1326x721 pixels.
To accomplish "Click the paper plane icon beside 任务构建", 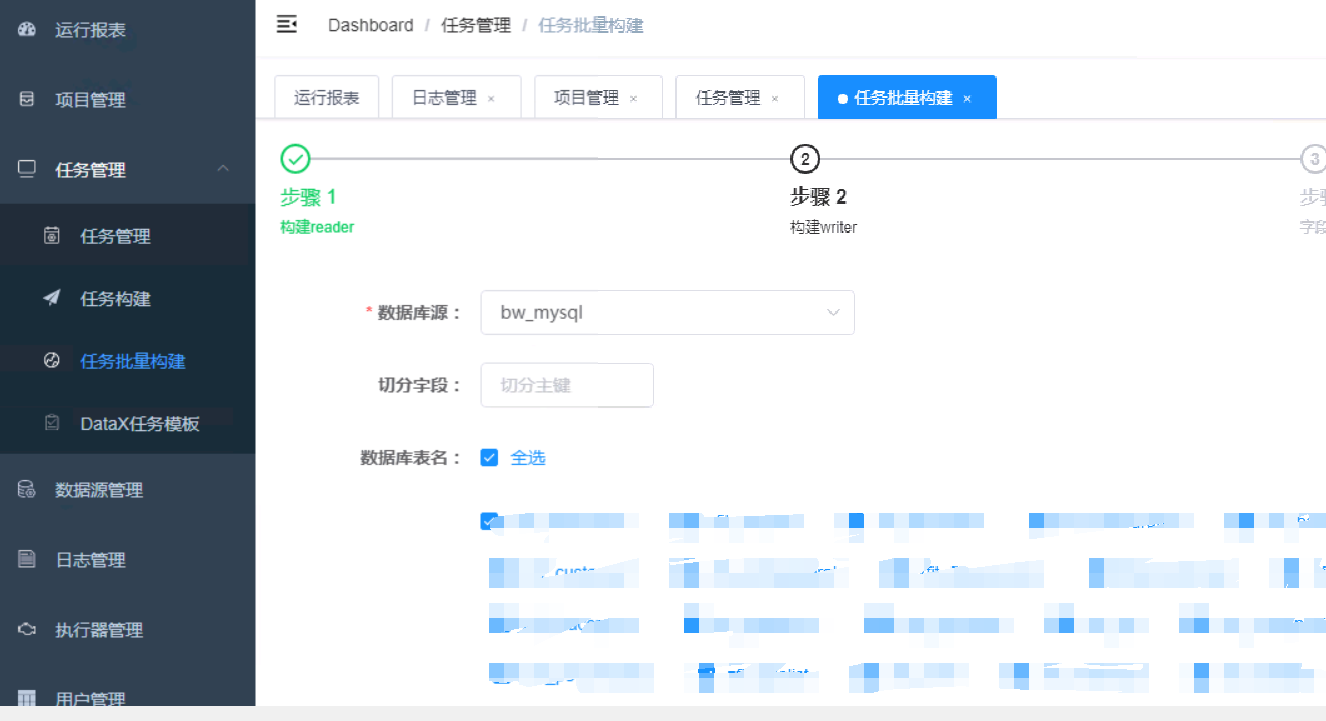I will [x=52, y=298].
